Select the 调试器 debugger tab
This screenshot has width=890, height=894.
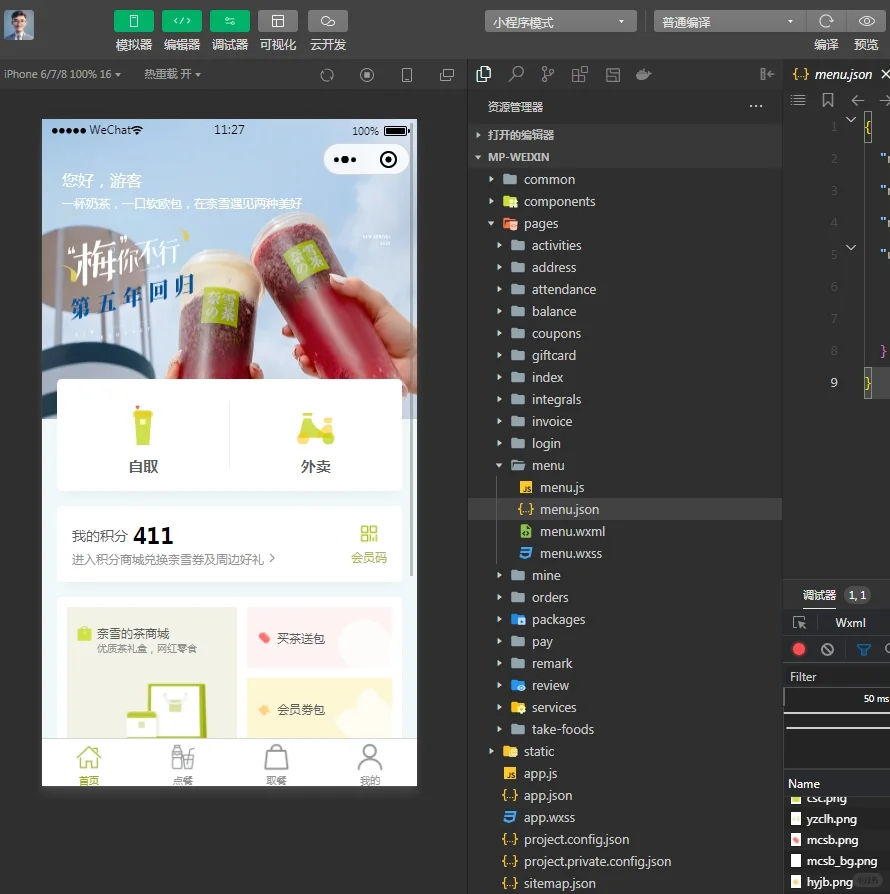pos(819,595)
